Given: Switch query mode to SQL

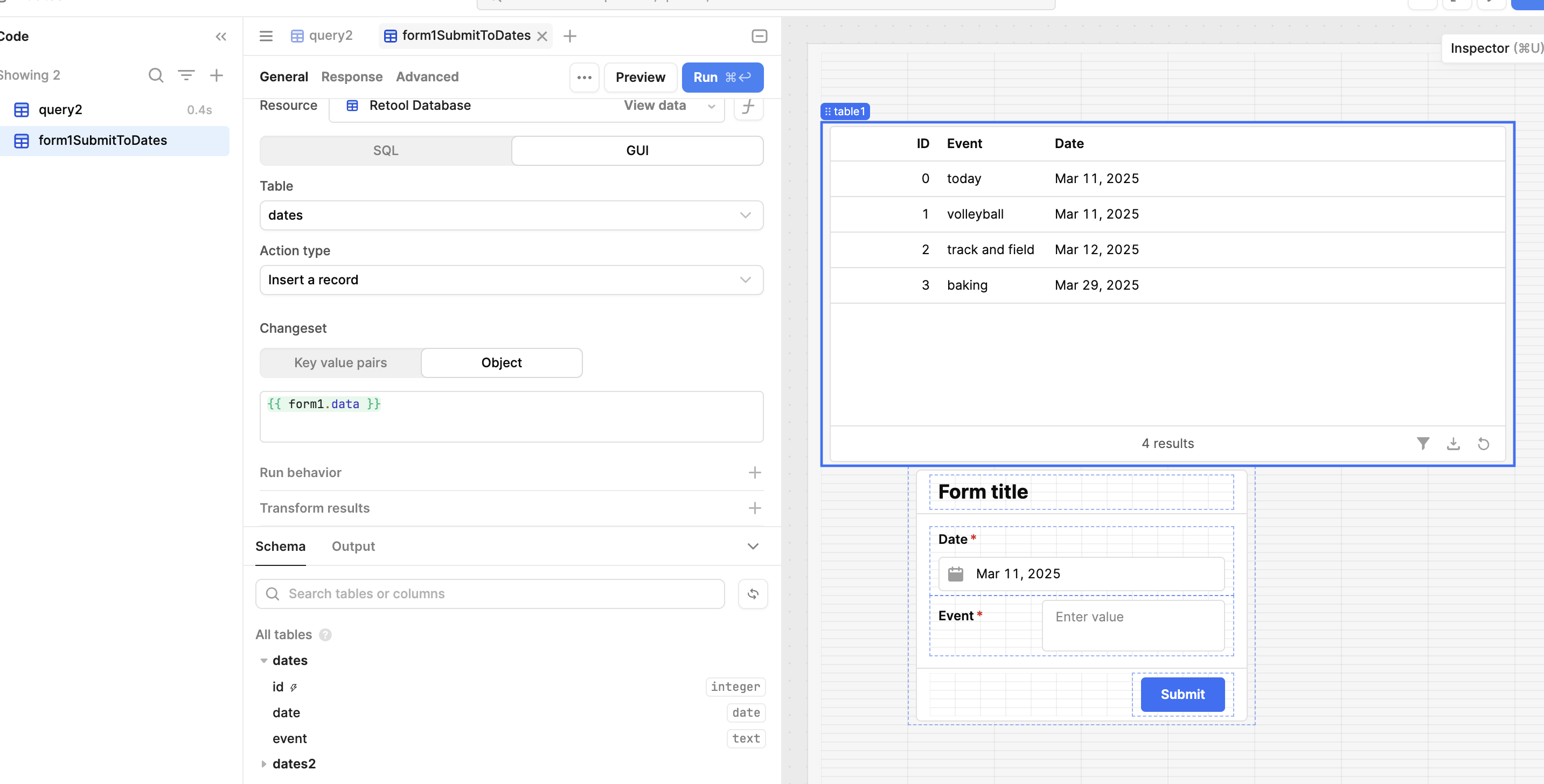Looking at the screenshot, I should pyautogui.click(x=385, y=150).
